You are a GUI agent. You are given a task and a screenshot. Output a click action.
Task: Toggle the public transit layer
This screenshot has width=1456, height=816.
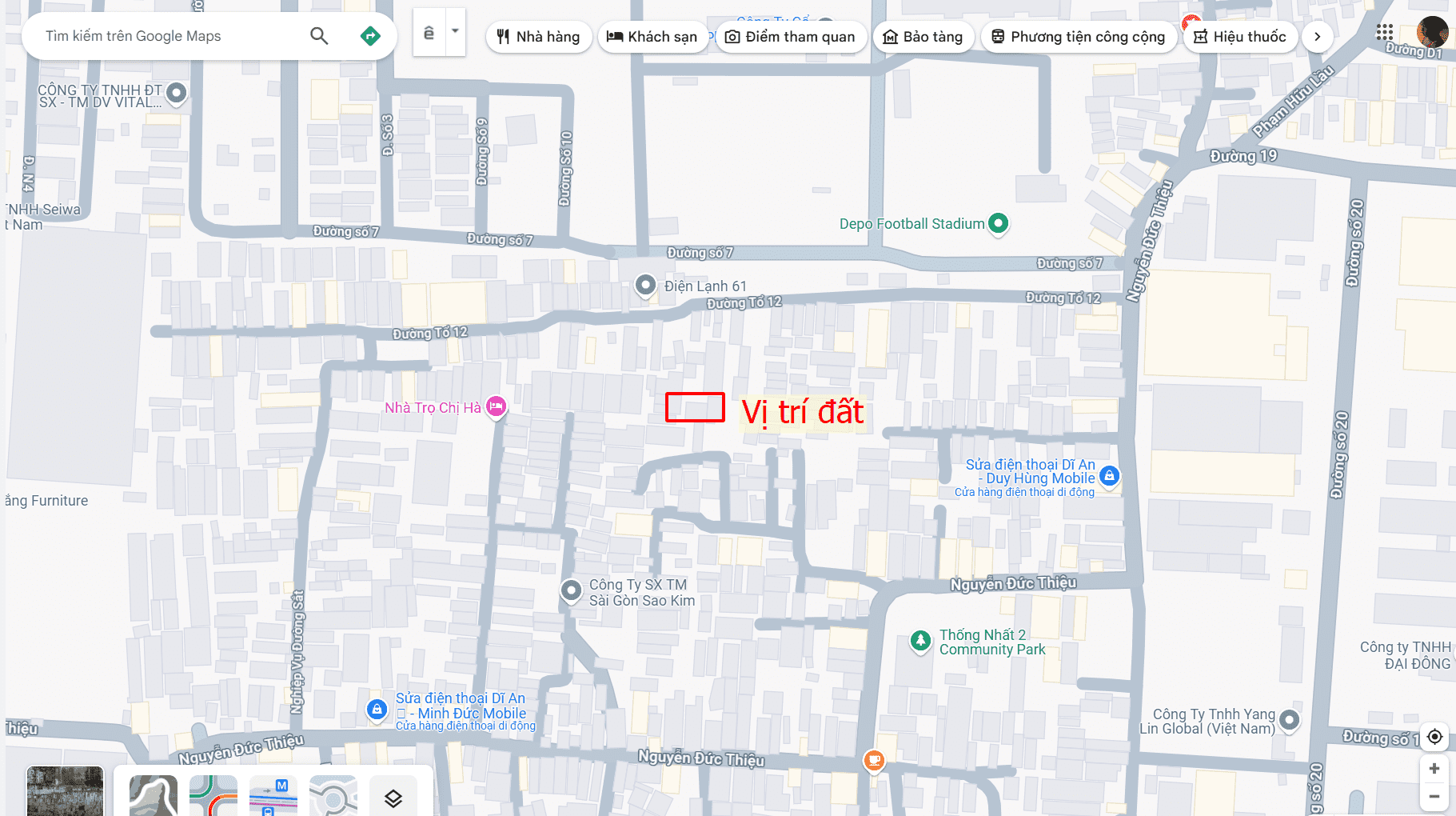(x=273, y=797)
